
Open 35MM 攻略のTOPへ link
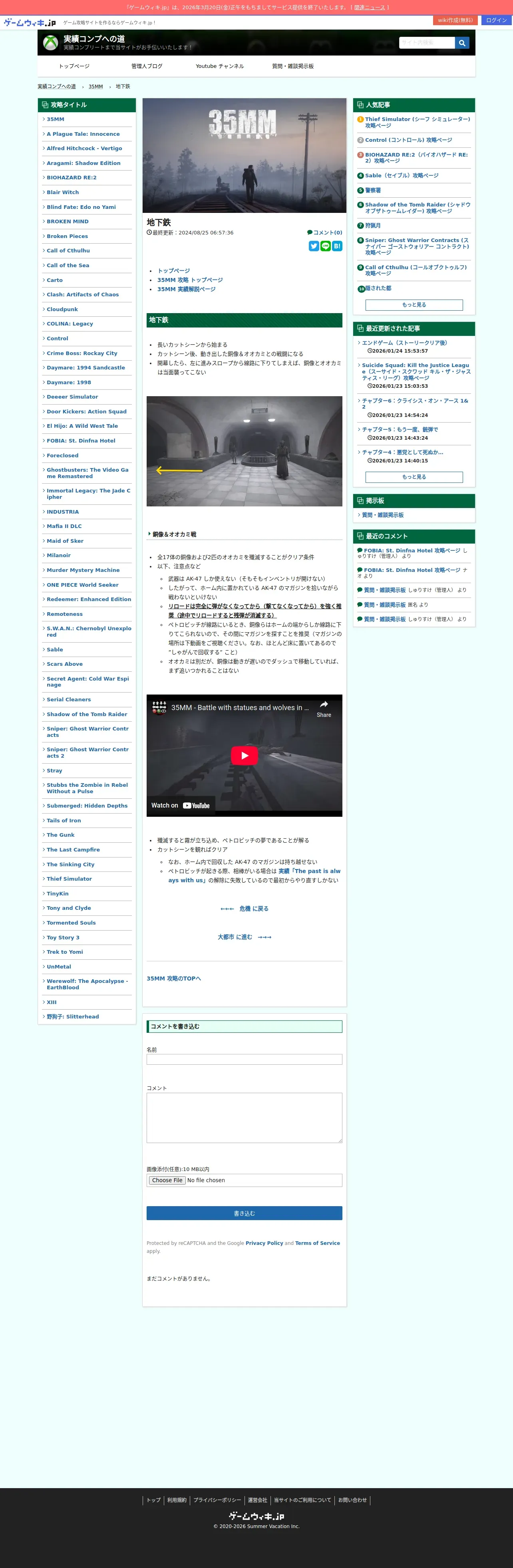[x=174, y=979]
